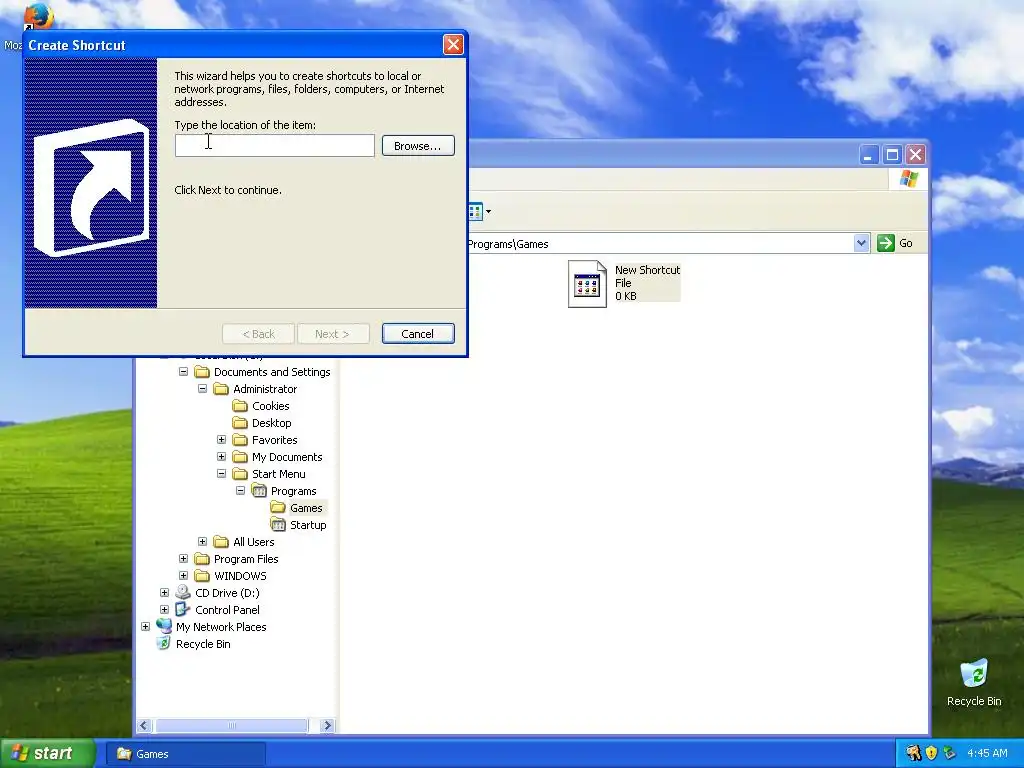
Task: Collapse the Administrator tree node
Action: 202,389
